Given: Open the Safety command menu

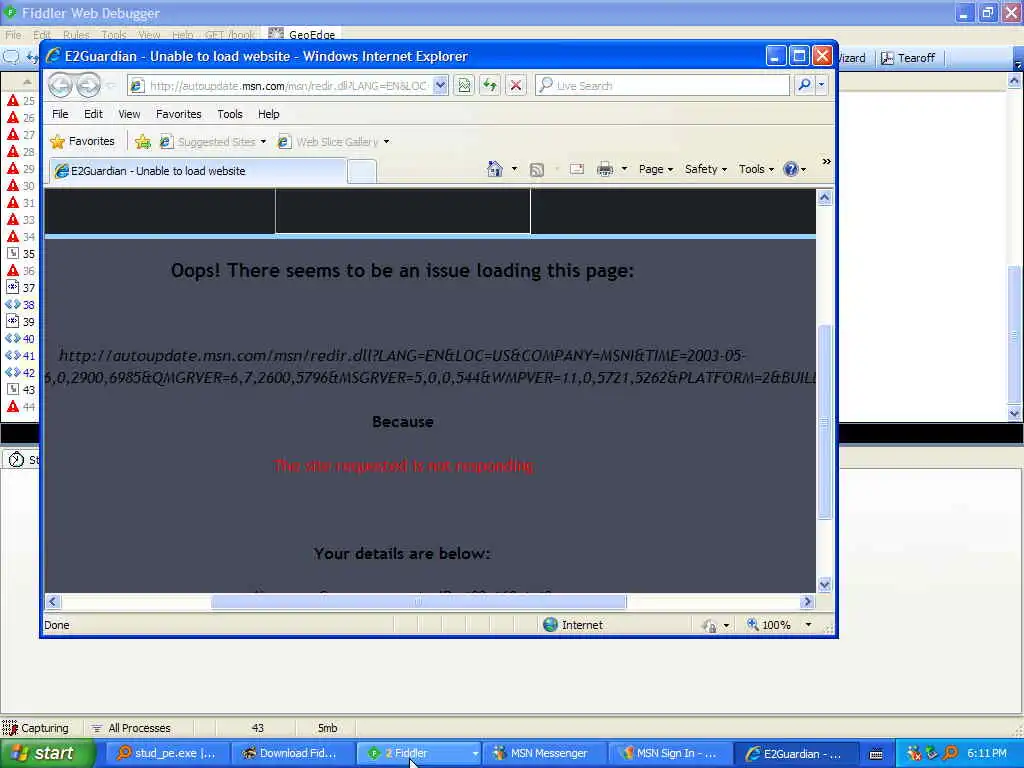Looking at the screenshot, I should pos(705,169).
